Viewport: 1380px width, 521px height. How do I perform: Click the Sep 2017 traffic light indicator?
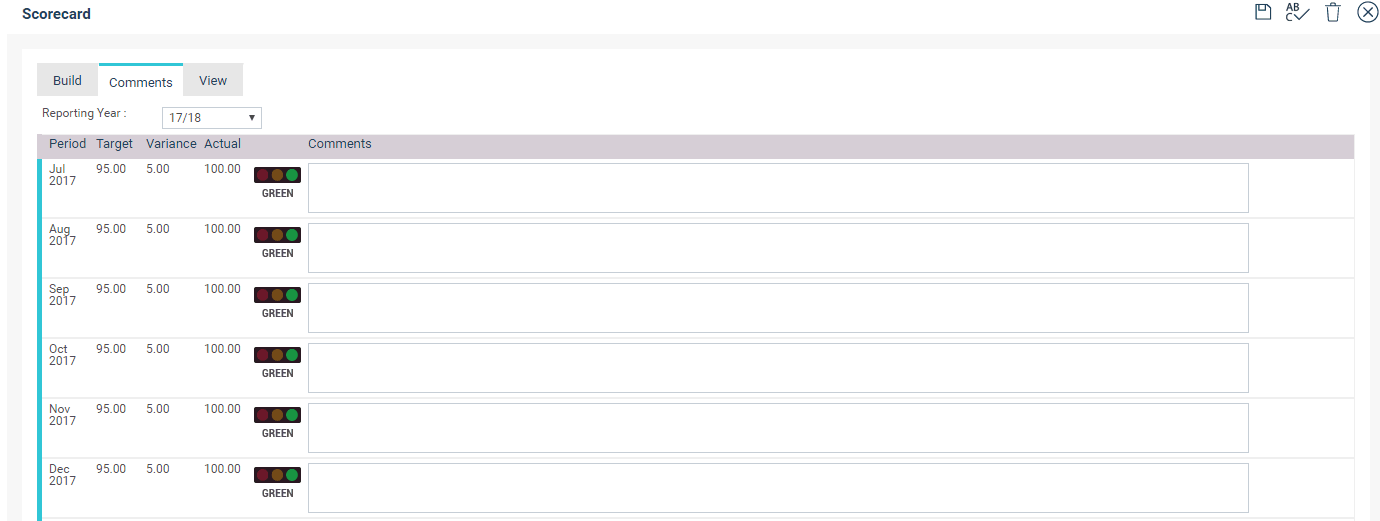point(277,295)
